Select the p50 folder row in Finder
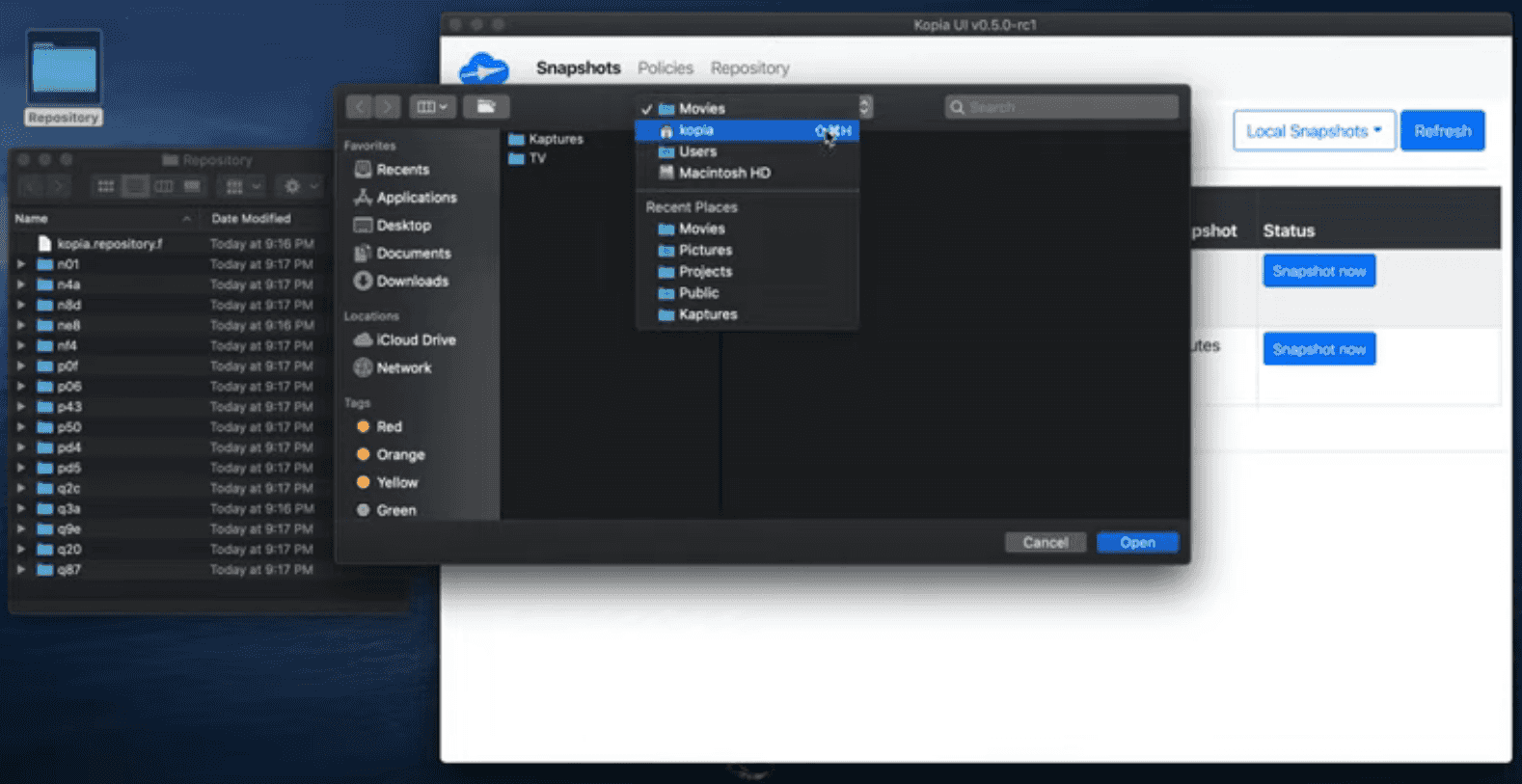1522x784 pixels. point(172,427)
